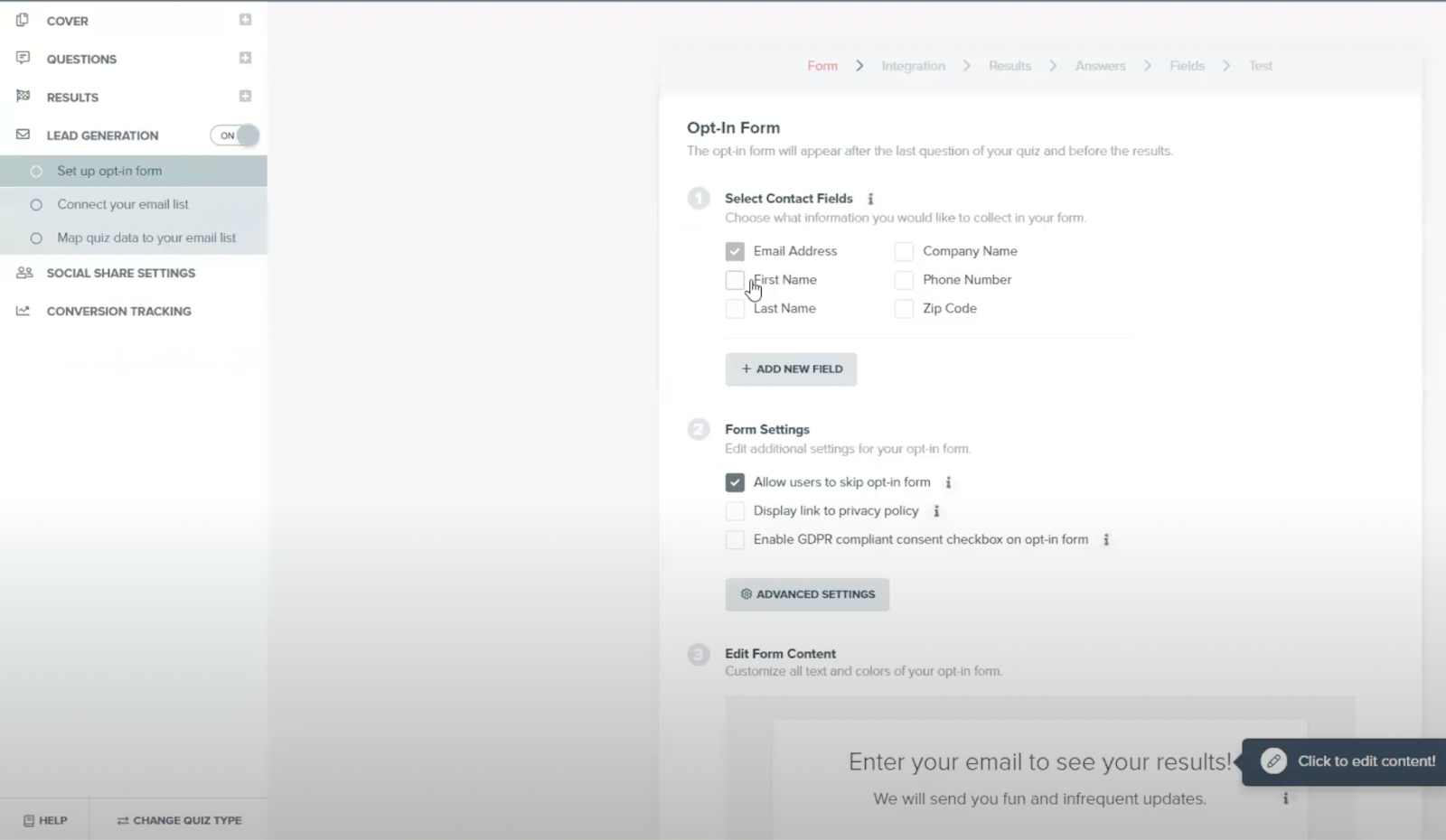Screen dimensions: 1446x840
Task: Enable GDPR compliant consent checkbox option
Action: (735, 540)
